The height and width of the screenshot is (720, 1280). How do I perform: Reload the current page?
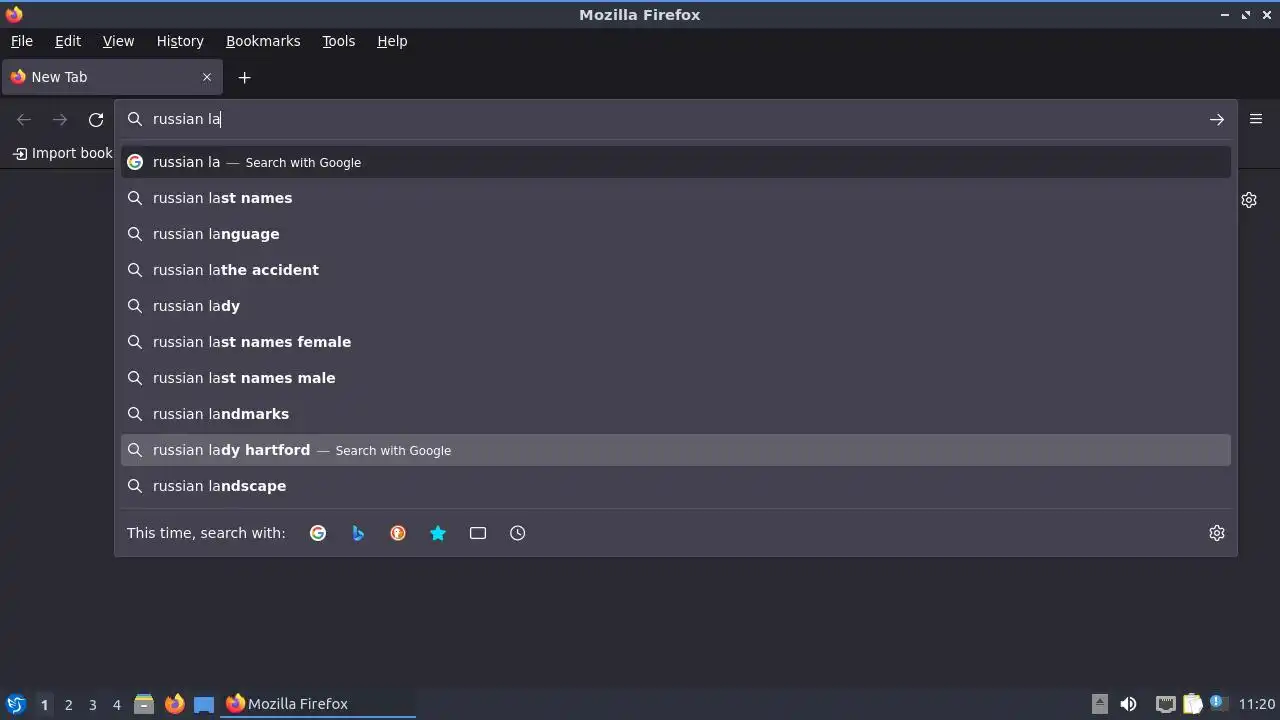96,119
